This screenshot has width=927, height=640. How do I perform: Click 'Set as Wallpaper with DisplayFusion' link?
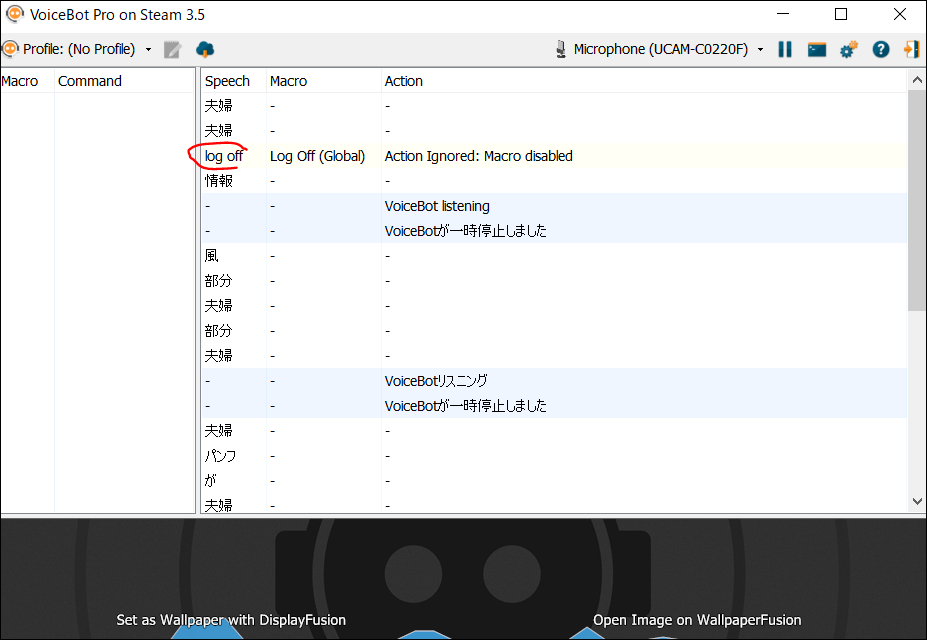click(x=231, y=620)
